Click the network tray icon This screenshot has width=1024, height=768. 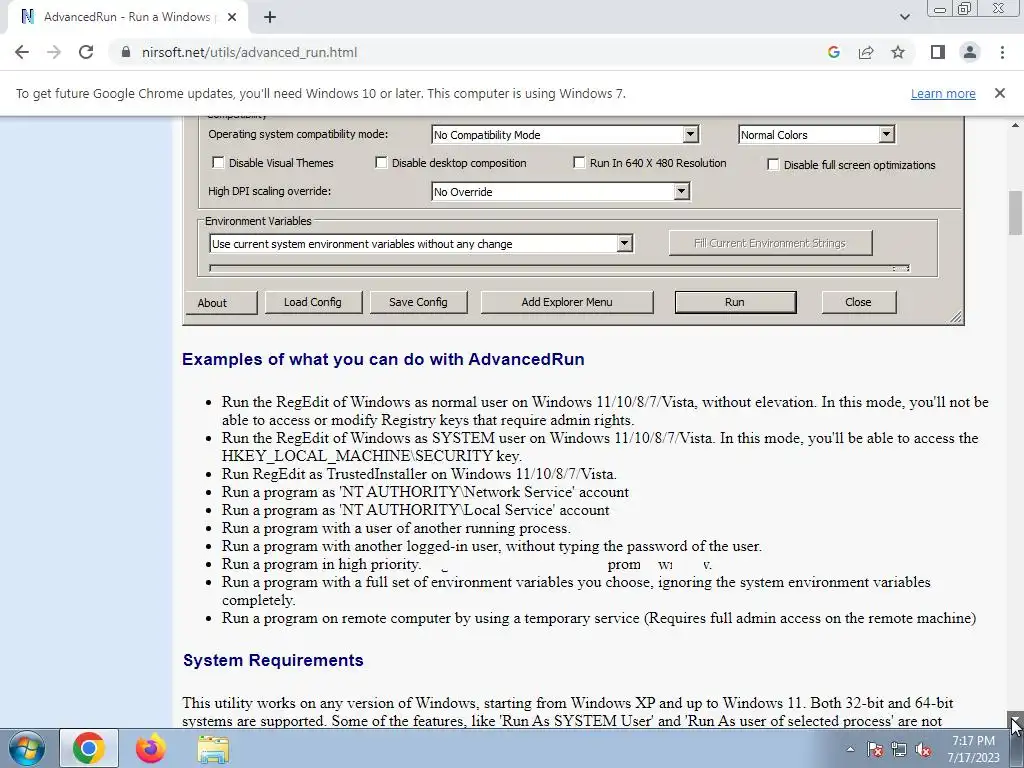pyautogui.click(x=899, y=749)
